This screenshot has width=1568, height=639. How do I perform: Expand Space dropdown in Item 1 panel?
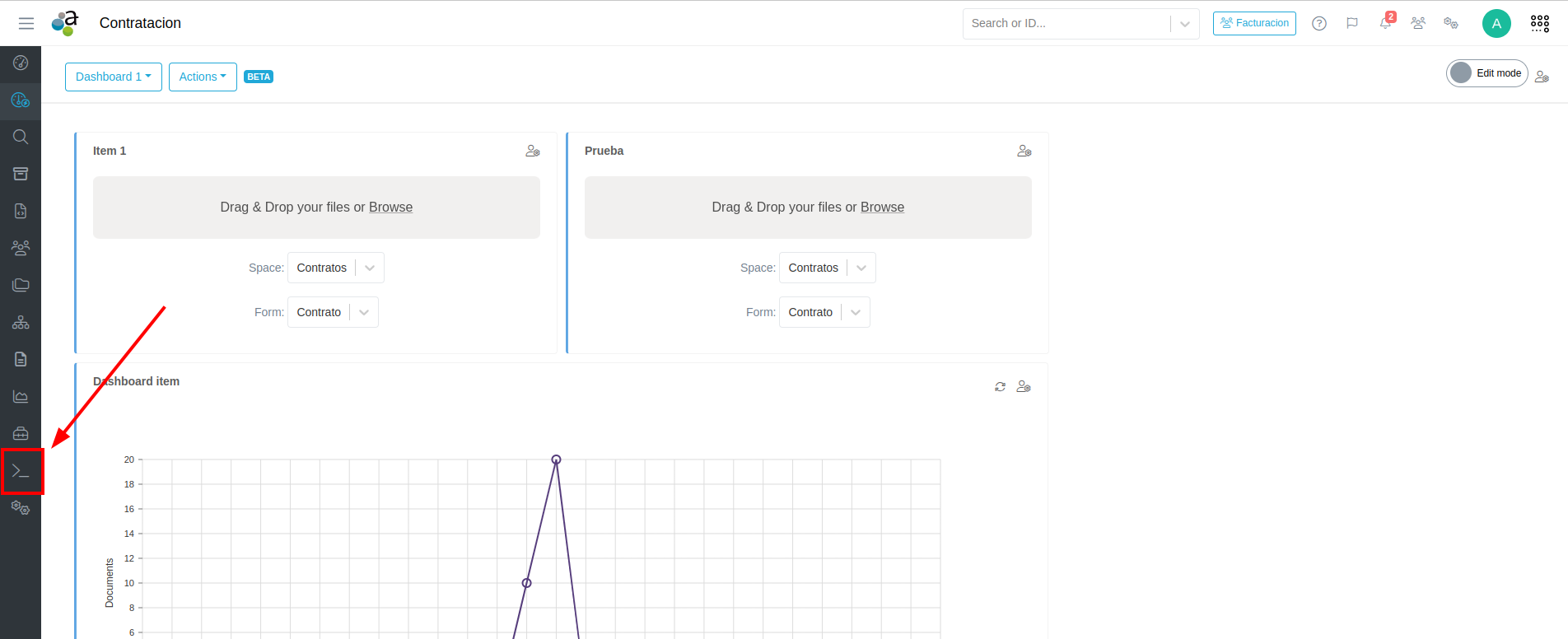click(370, 268)
